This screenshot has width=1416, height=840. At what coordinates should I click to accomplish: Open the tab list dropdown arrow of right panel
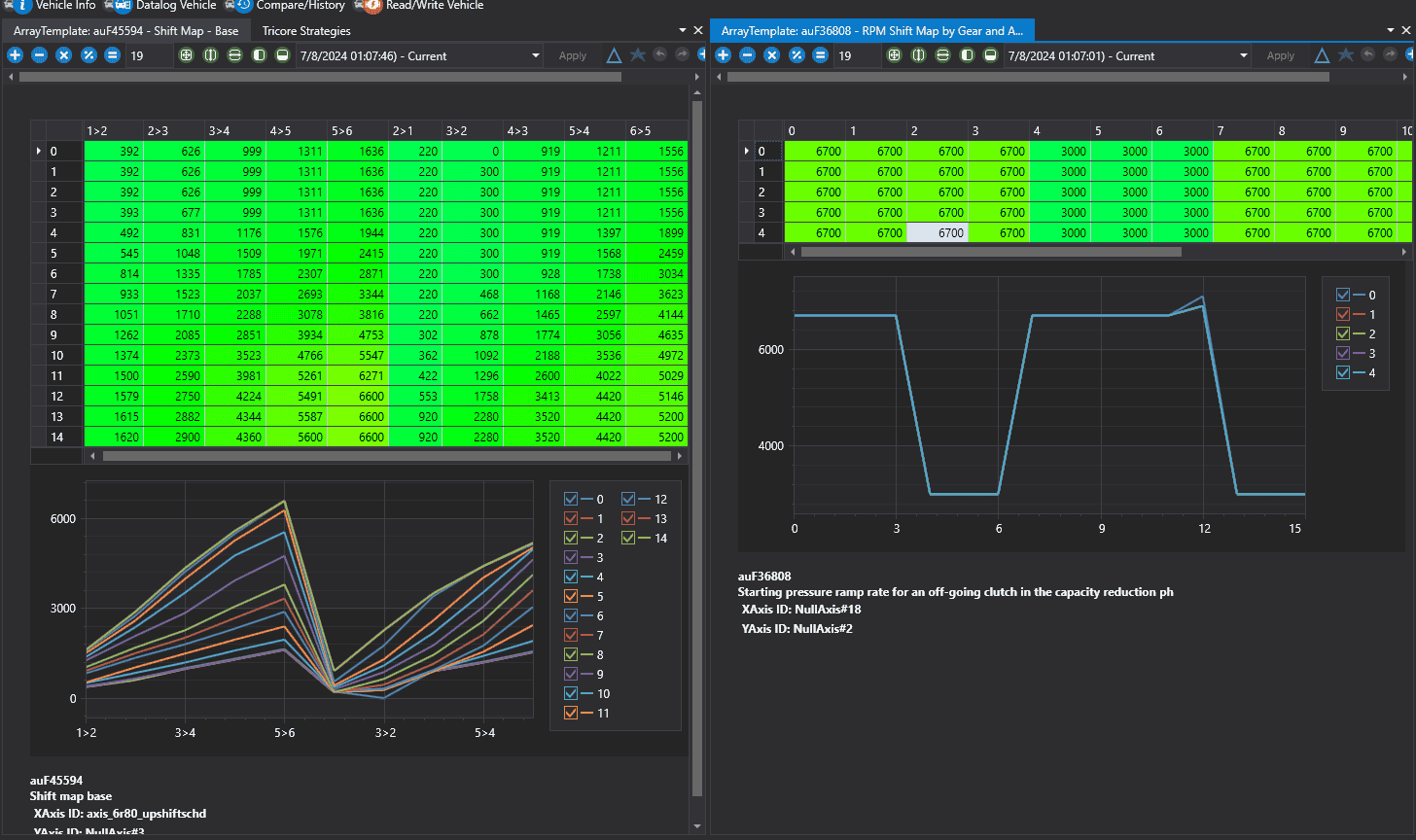1391,30
